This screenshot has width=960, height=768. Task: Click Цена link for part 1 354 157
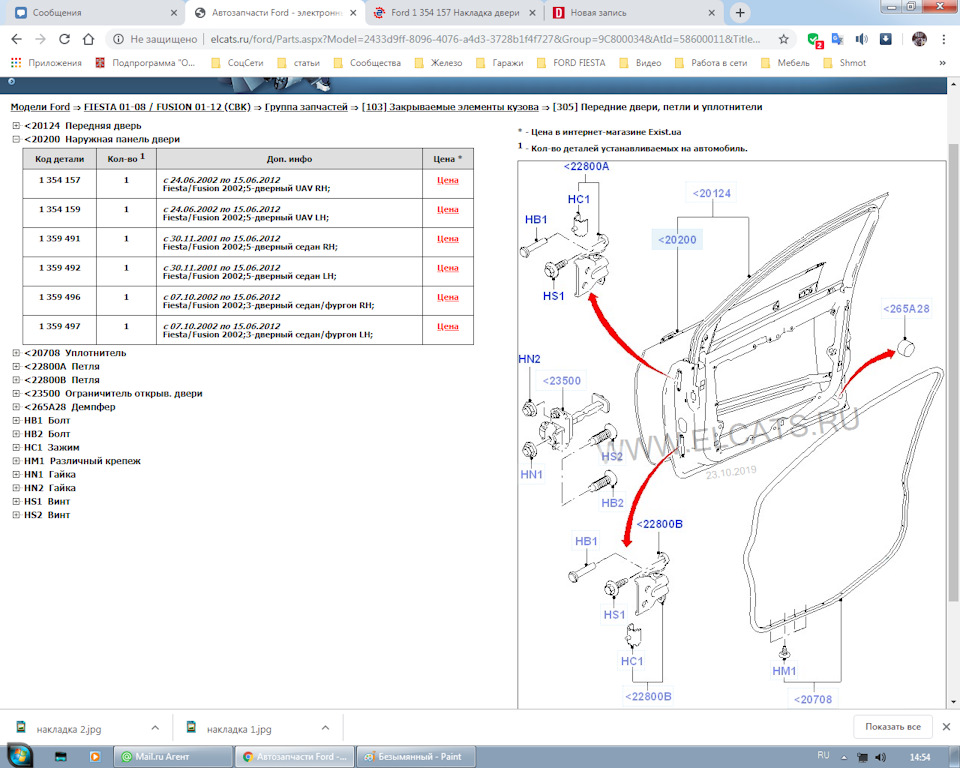pyautogui.click(x=447, y=180)
